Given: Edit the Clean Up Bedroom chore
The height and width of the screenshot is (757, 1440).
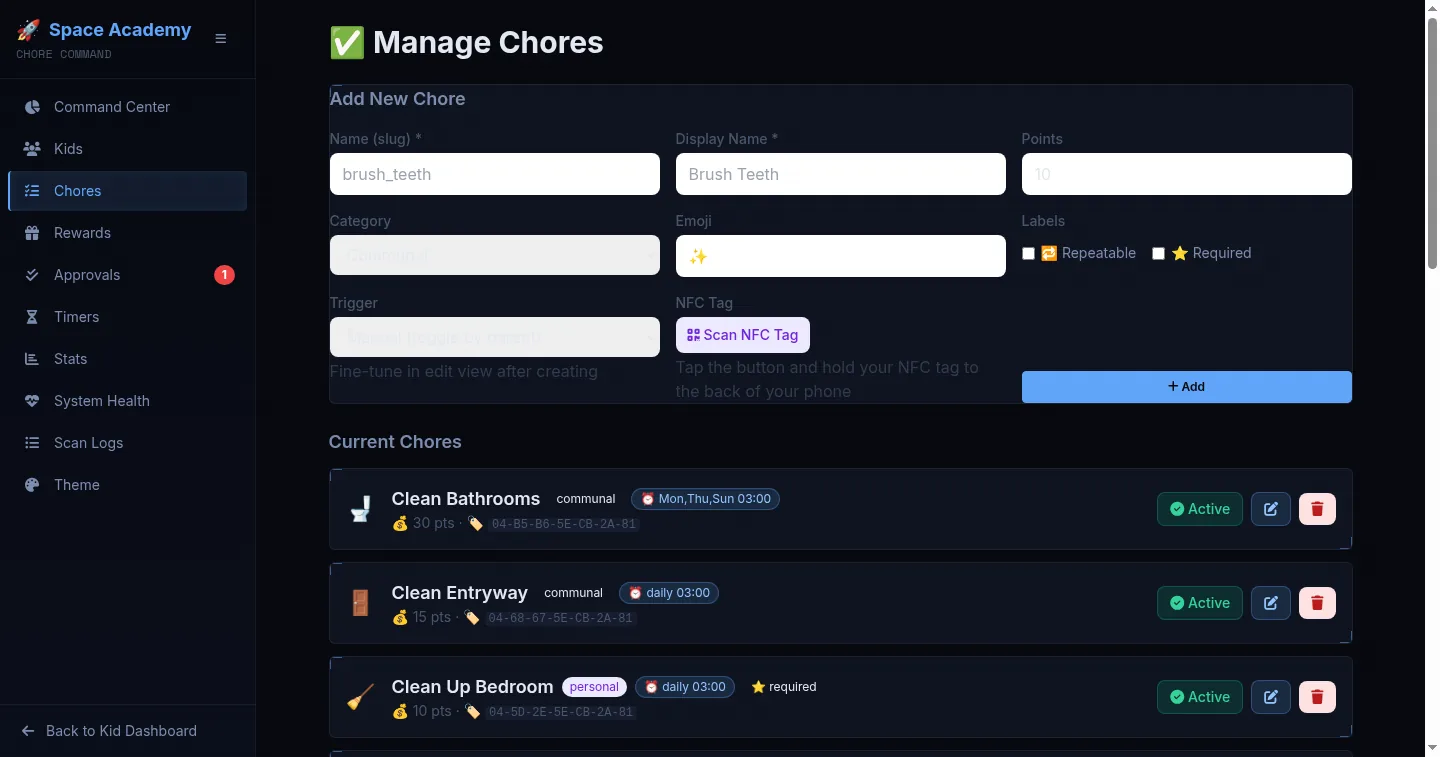Looking at the screenshot, I should click(x=1271, y=697).
